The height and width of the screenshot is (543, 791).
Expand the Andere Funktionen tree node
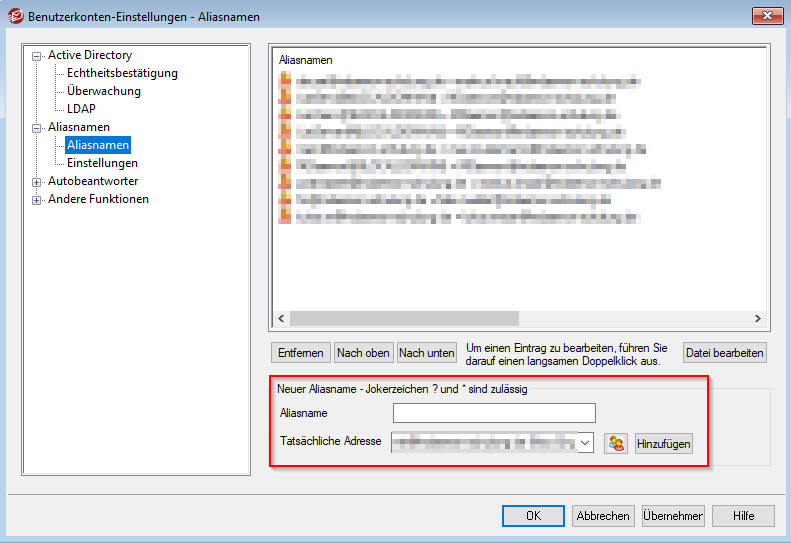37,200
